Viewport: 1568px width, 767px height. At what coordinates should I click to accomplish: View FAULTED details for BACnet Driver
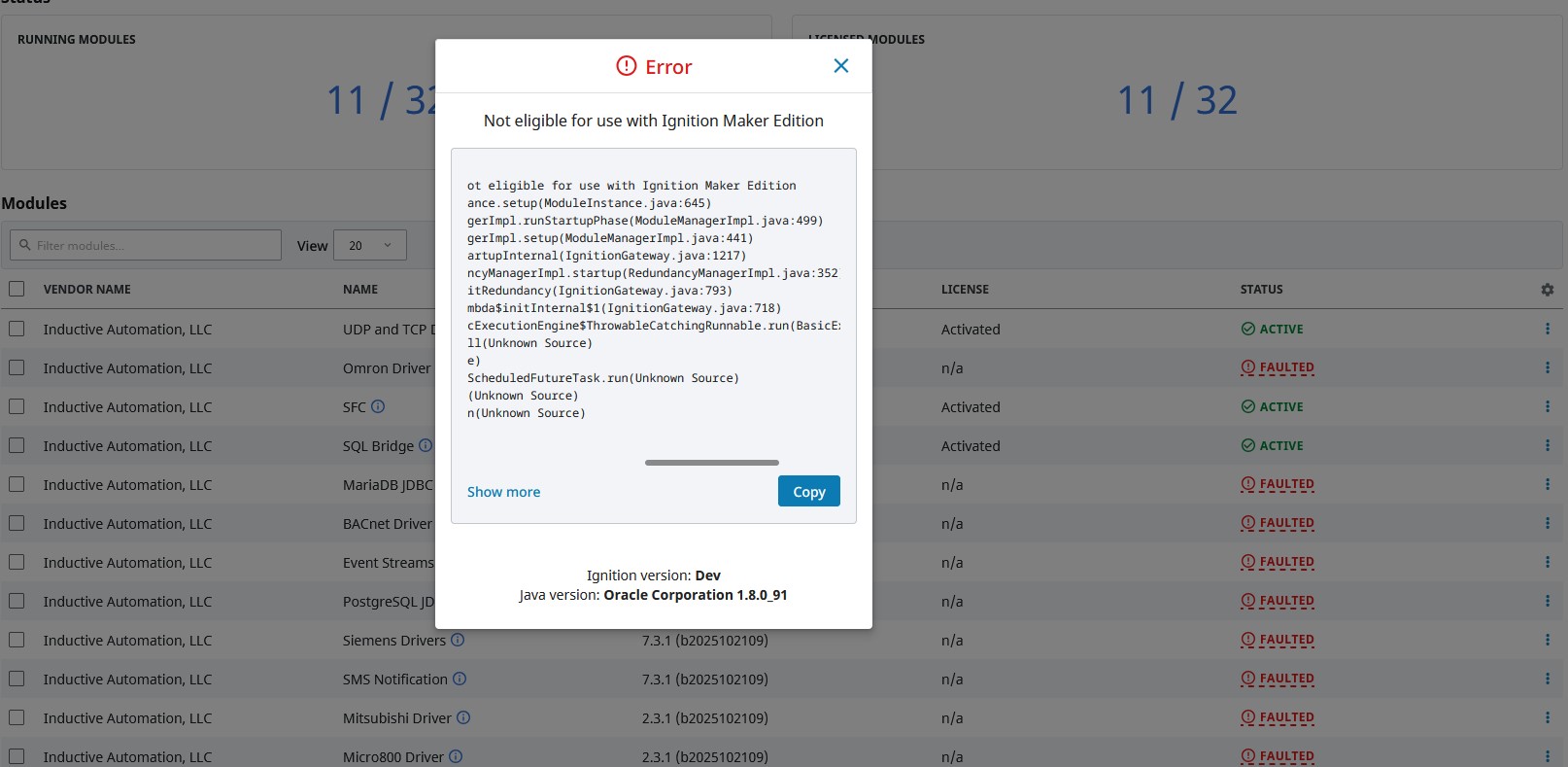[x=1278, y=523]
